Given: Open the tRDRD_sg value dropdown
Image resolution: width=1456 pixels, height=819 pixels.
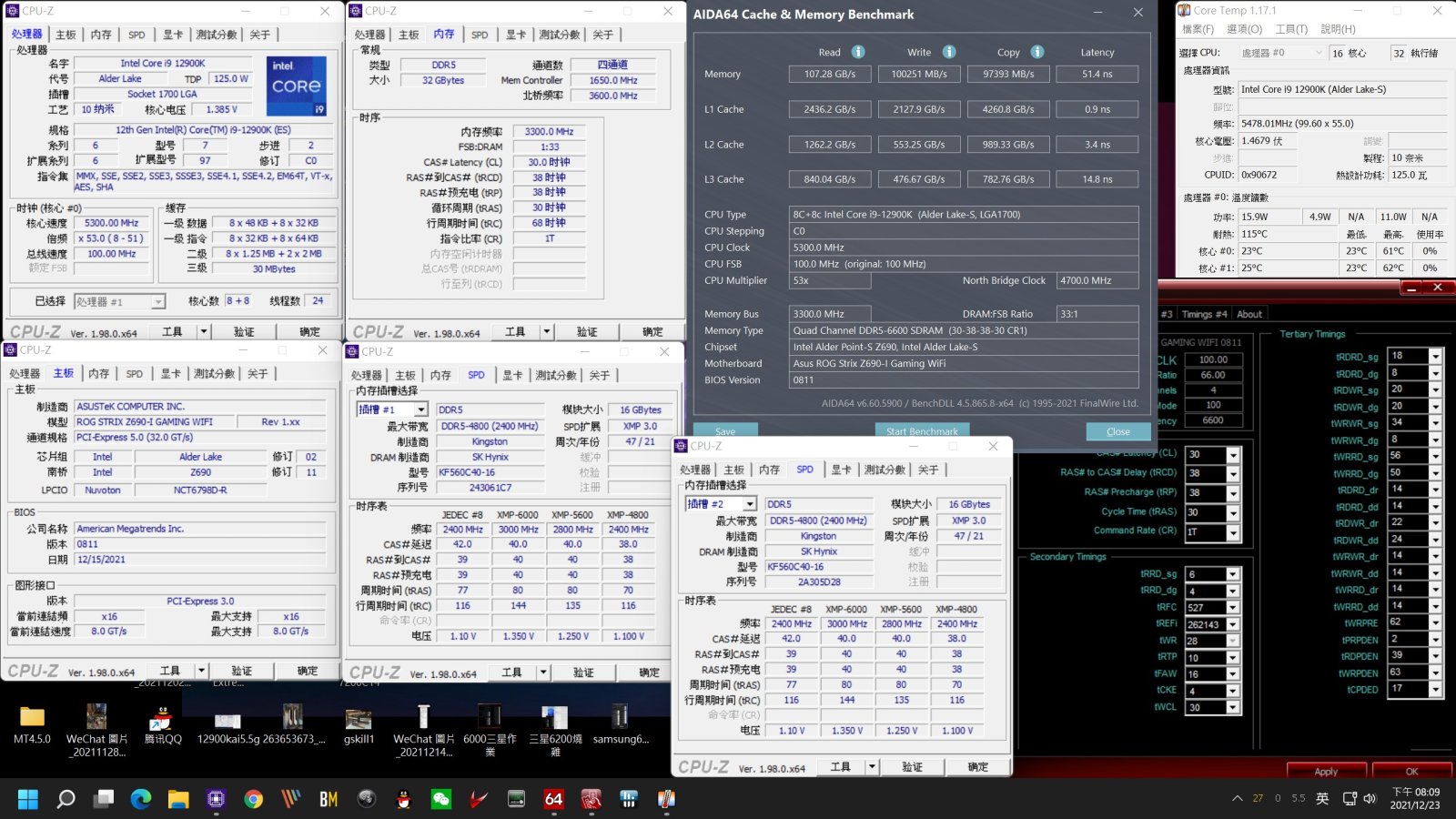Looking at the screenshot, I should pyautogui.click(x=1435, y=356).
